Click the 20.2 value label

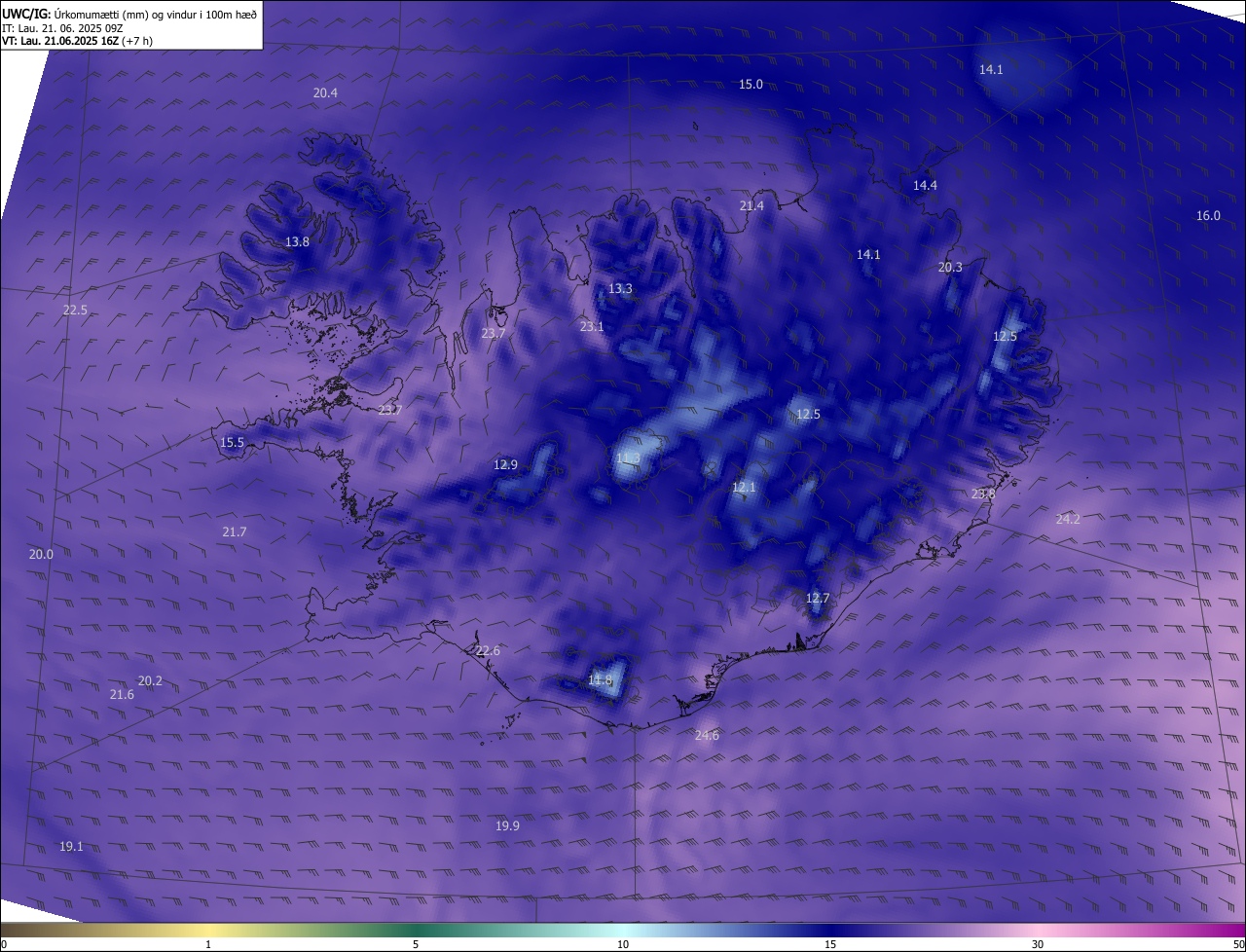[150, 681]
